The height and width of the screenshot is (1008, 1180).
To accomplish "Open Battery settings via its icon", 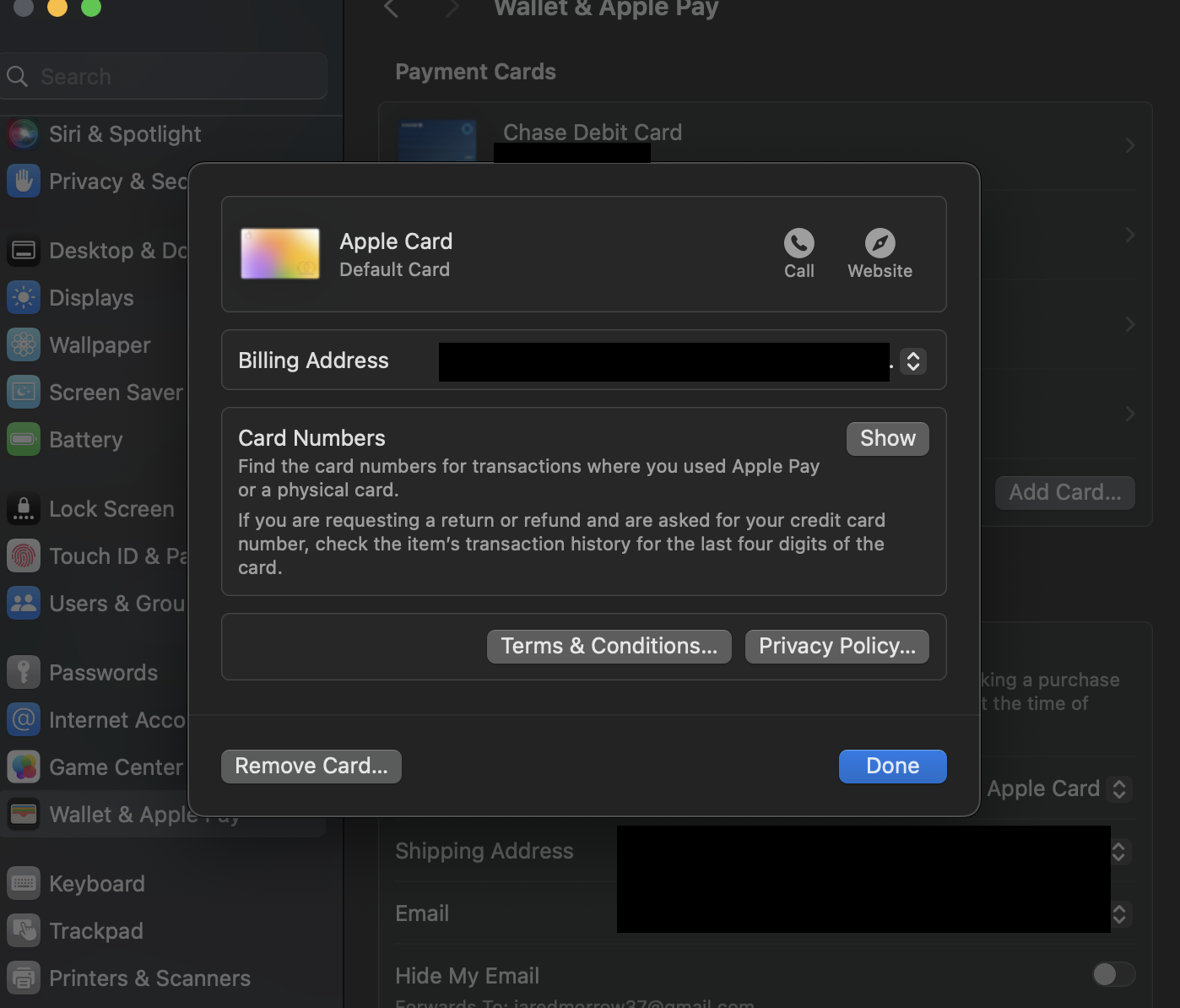I will tap(23, 439).
